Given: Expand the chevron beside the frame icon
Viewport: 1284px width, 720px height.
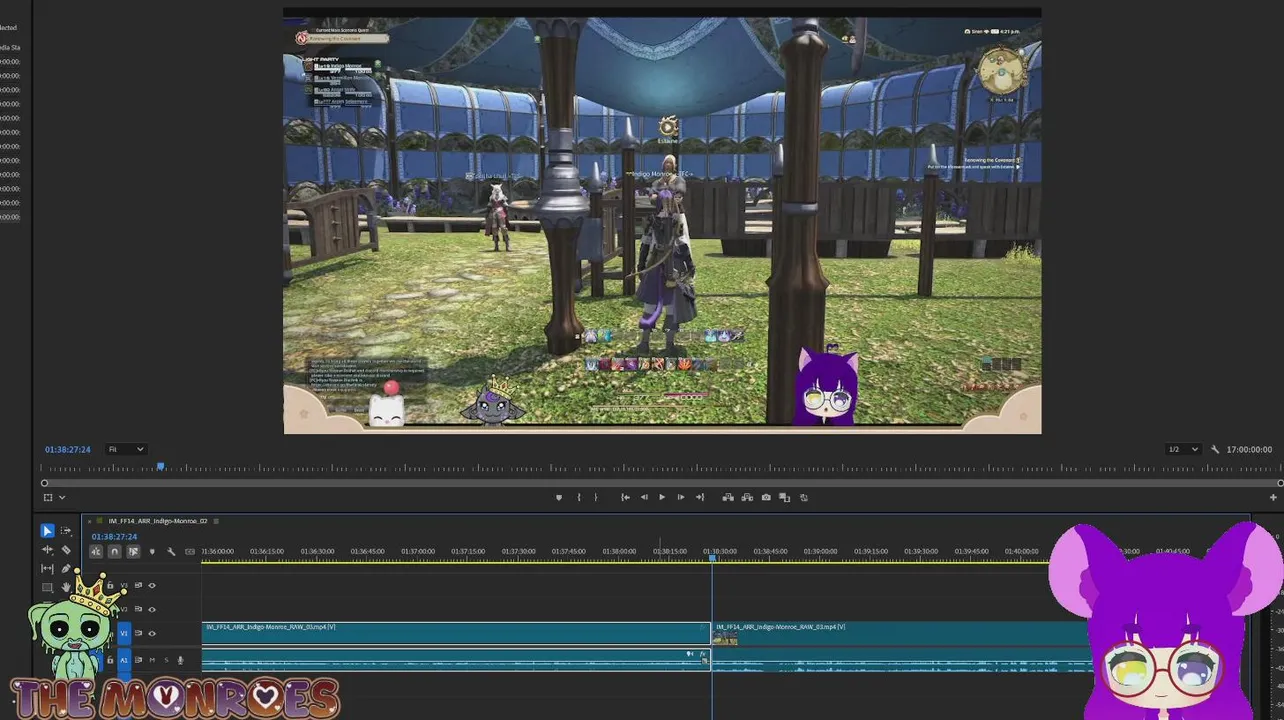Looking at the screenshot, I should coord(62,497).
